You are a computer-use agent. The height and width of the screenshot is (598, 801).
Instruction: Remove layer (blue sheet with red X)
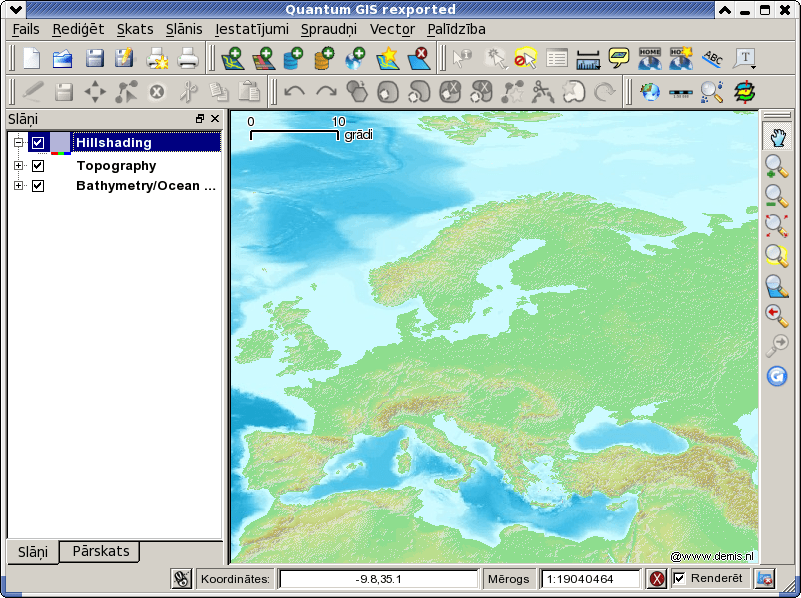[418, 58]
